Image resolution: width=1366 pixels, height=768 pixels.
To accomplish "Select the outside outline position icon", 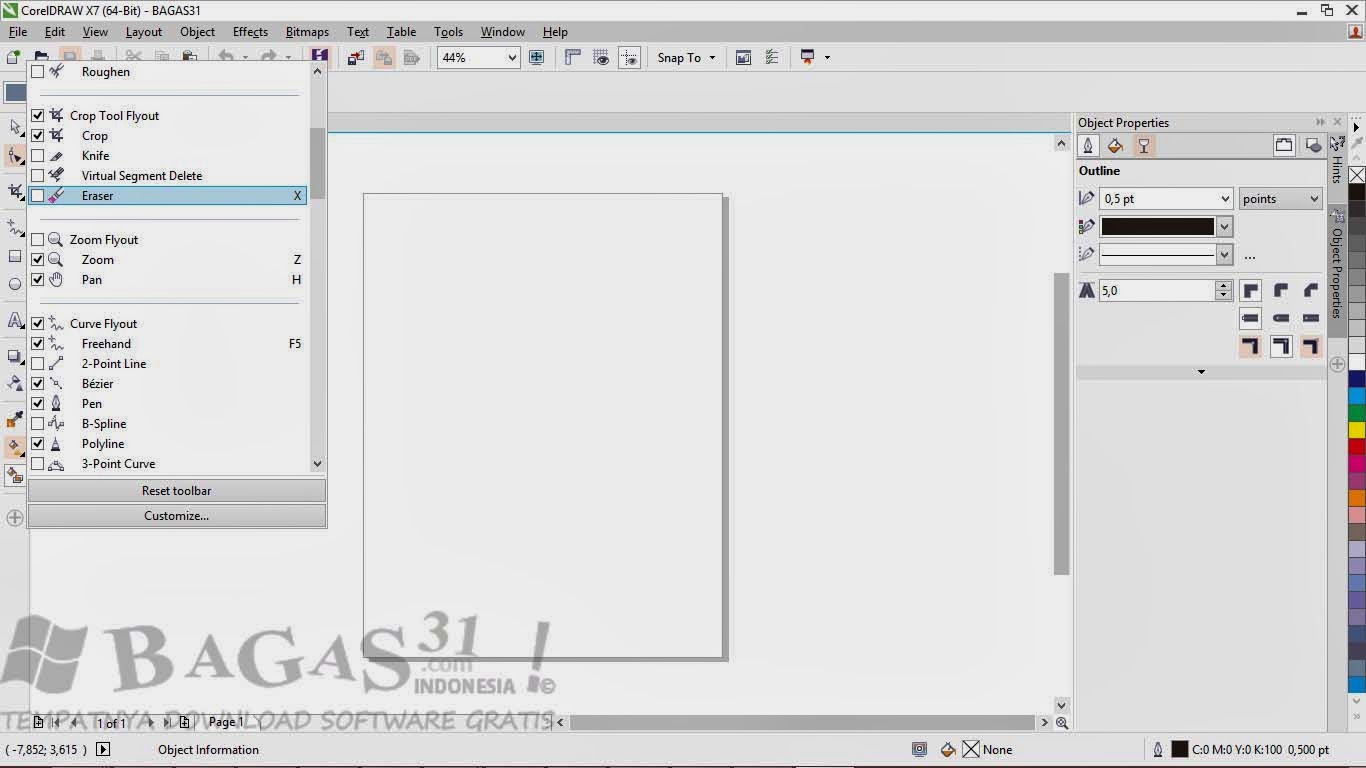I will pyautogui.click(x=1250, y=346).
